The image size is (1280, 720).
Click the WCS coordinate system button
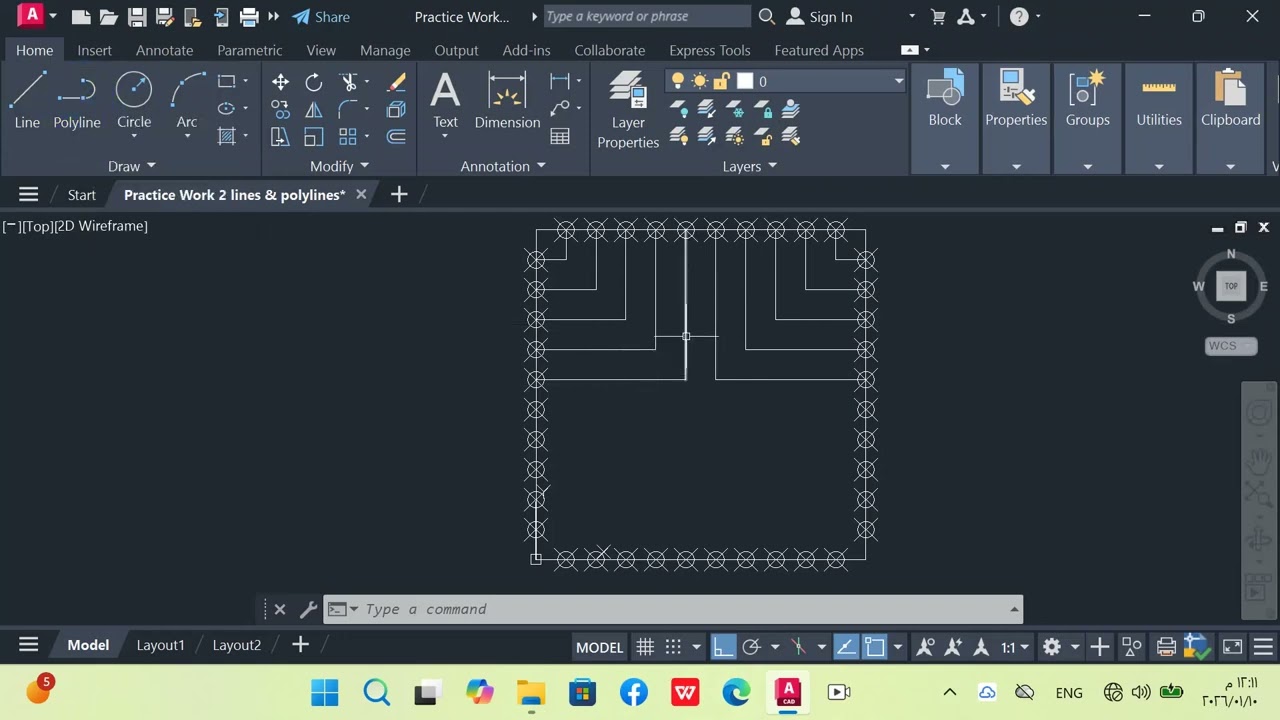point(1231,346)
